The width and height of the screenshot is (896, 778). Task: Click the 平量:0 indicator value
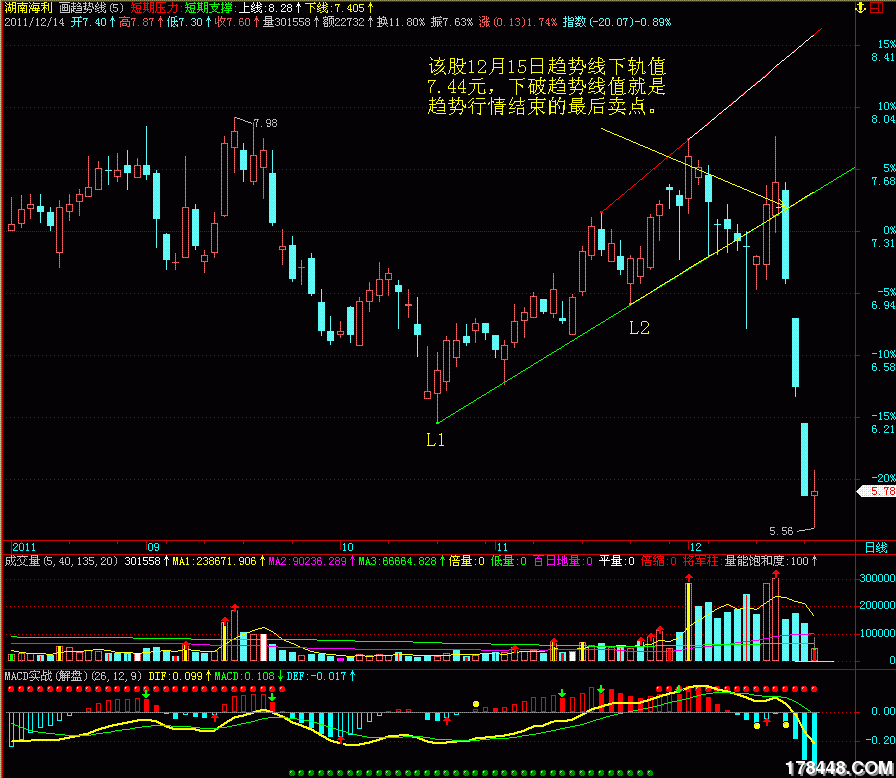[x=617, y=562]
